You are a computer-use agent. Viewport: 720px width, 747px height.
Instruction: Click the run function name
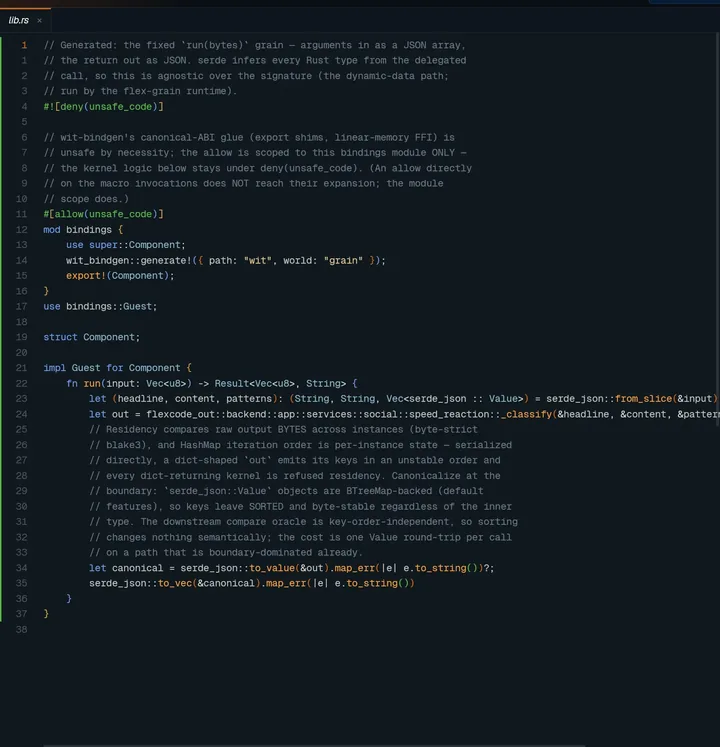tap(92, 384)
